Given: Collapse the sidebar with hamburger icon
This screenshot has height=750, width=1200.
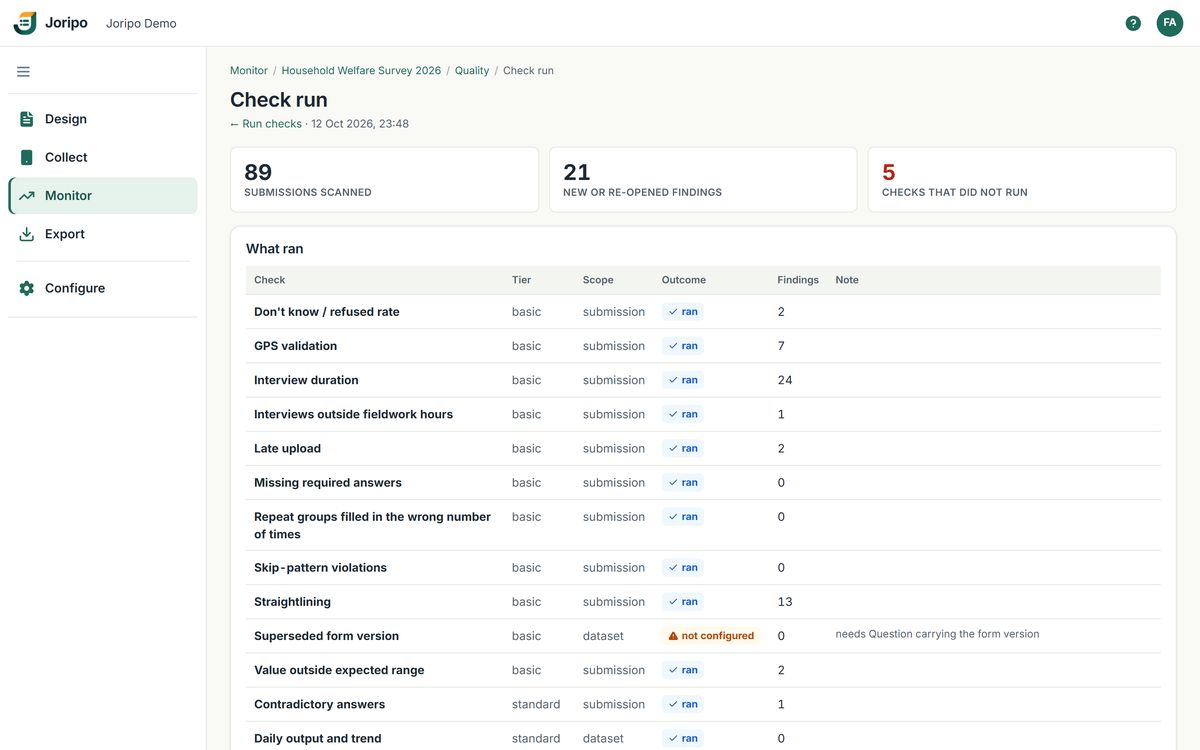Looking at the screenshot, I should click(23, 72).
